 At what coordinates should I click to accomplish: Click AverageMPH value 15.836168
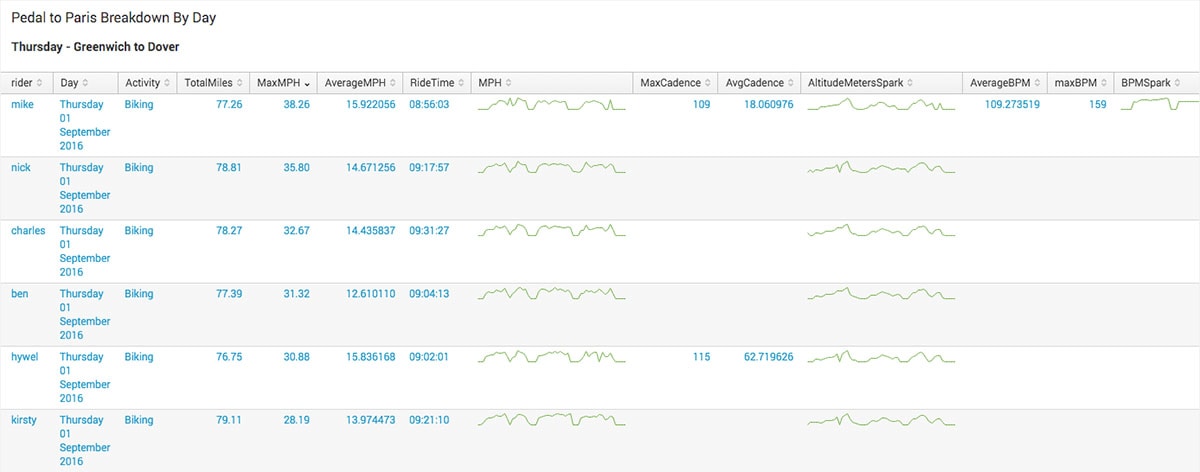coord(369,356)
